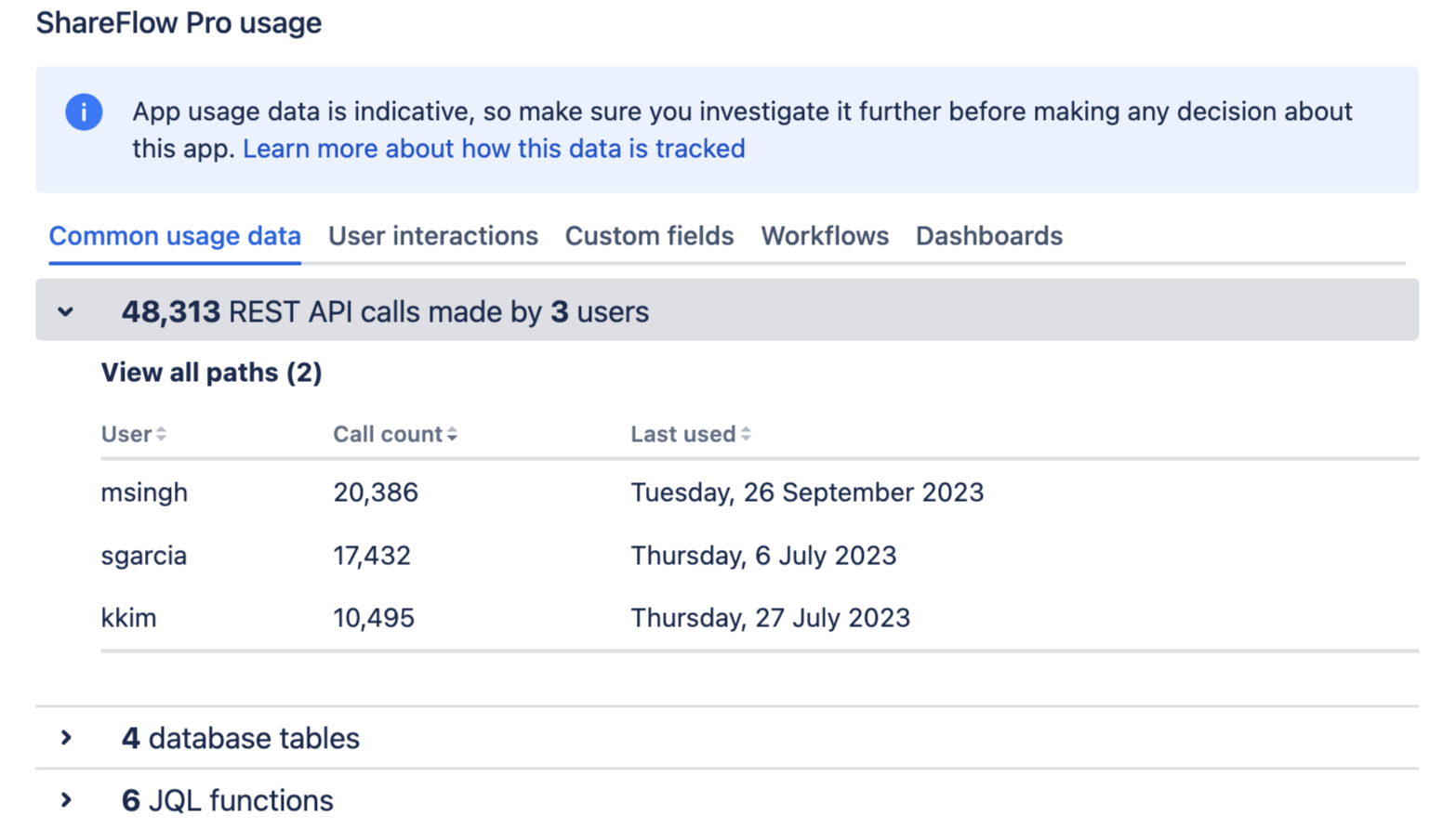The image size is (1456, 828).
Task: Open the View all paths link
Action: coord(211,372)
